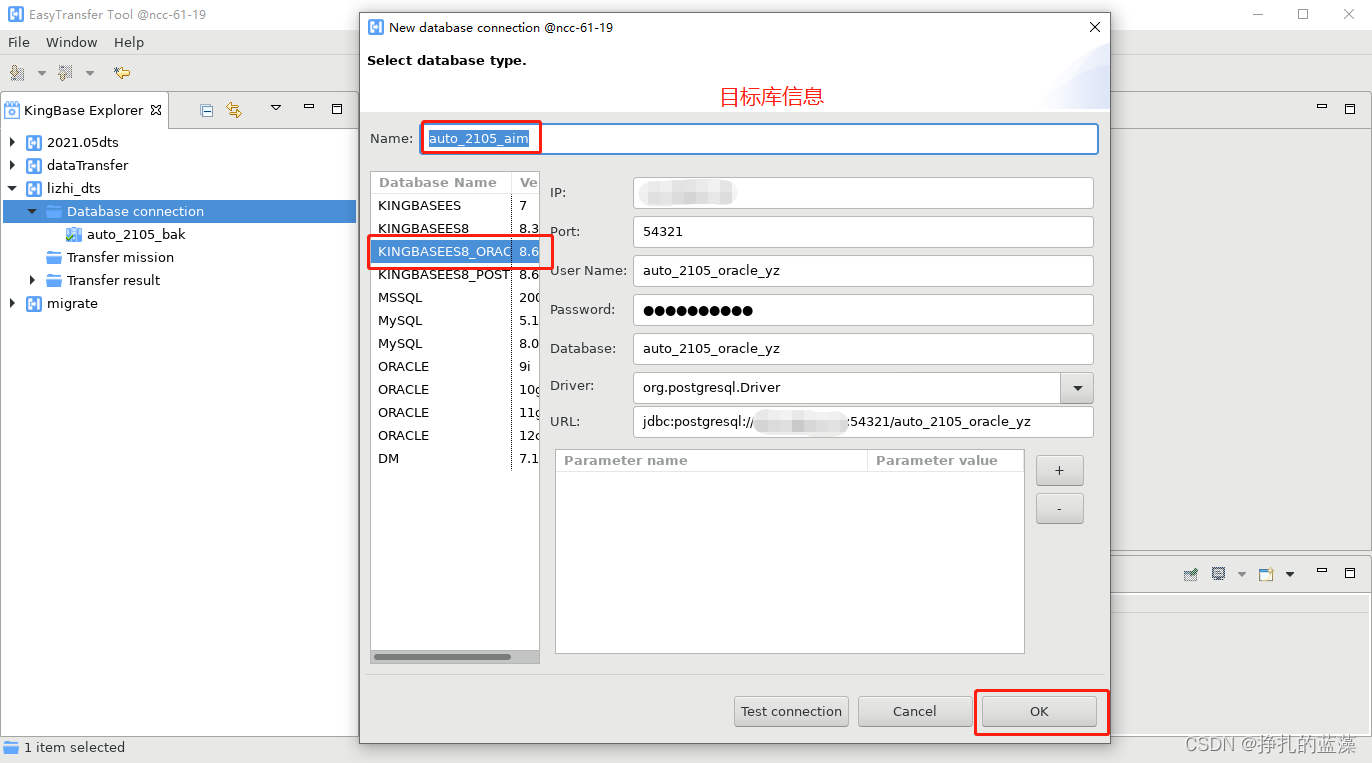Click the migrate project icon
Image resolution: width=1372 pixels, height=763 pixels.
click(x=34, y=303)
